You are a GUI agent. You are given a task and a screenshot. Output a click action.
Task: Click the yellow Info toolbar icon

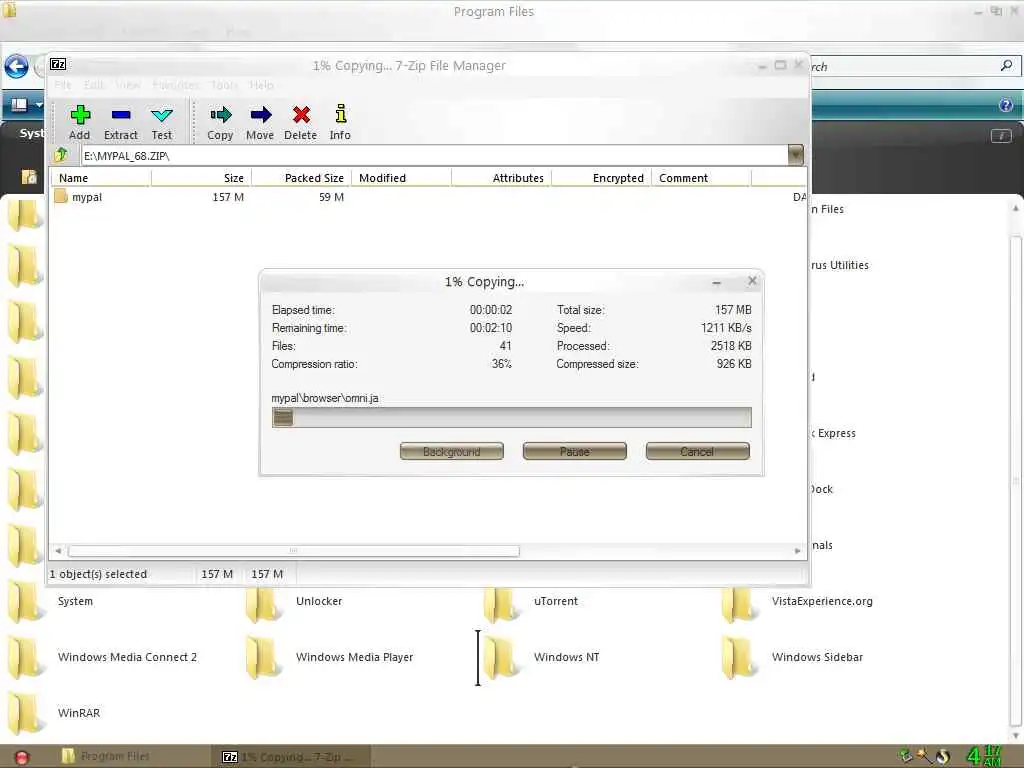tap(340, 114)
